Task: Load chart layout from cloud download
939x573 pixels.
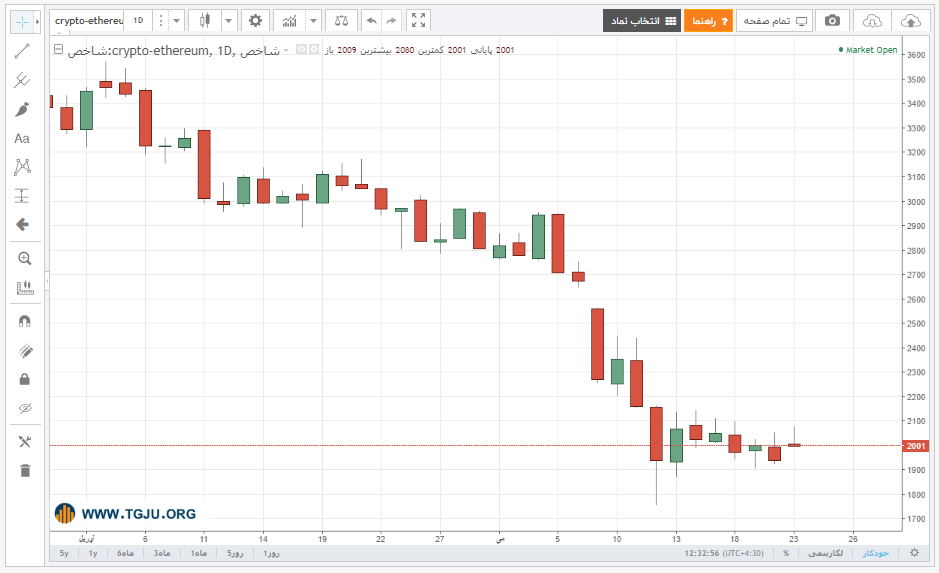Action: 872,21
